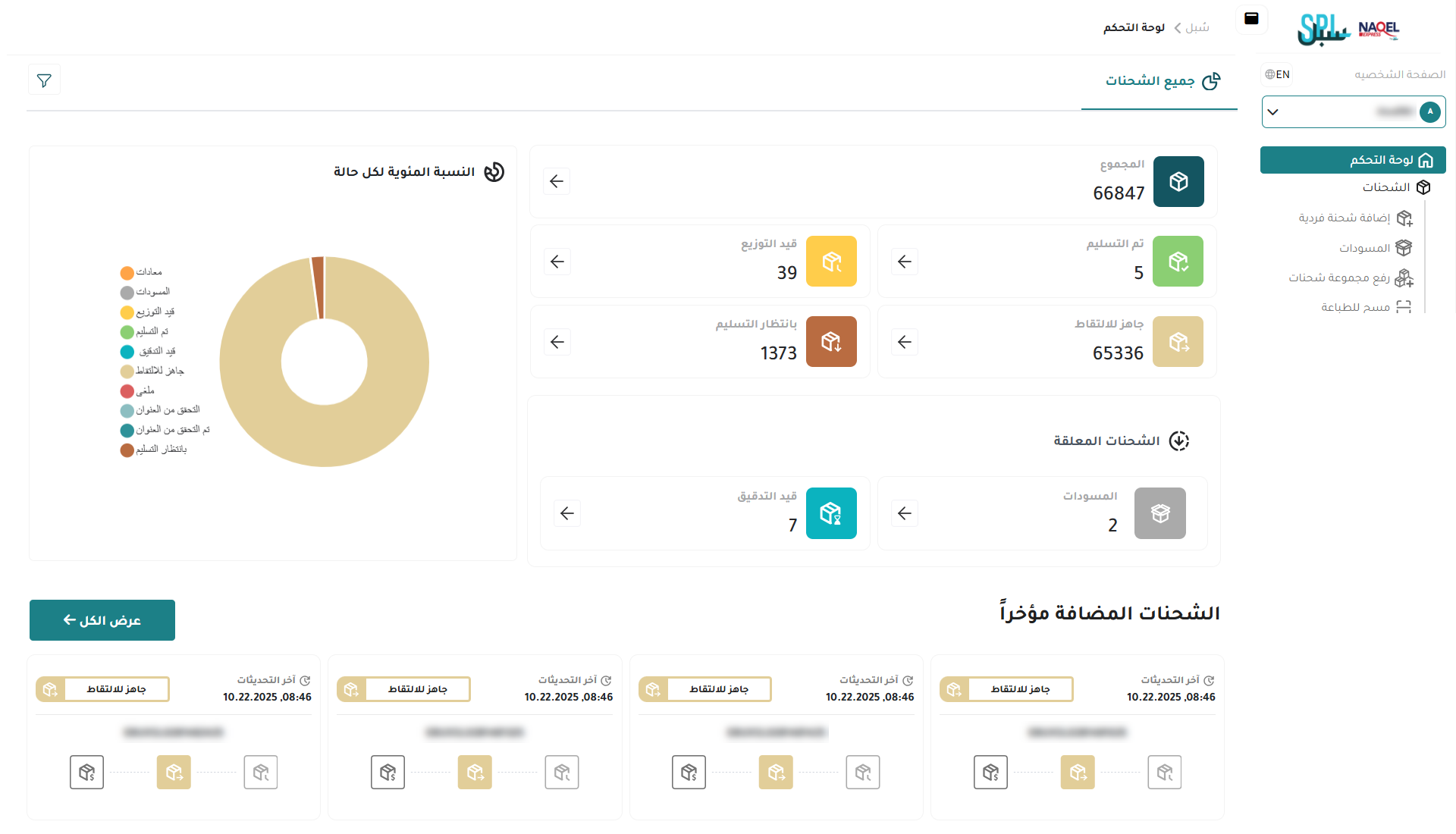Click the teal under-review package icon
This screenshot has height=834, width=1456.
pyautogui.click(x=831, y=513)
